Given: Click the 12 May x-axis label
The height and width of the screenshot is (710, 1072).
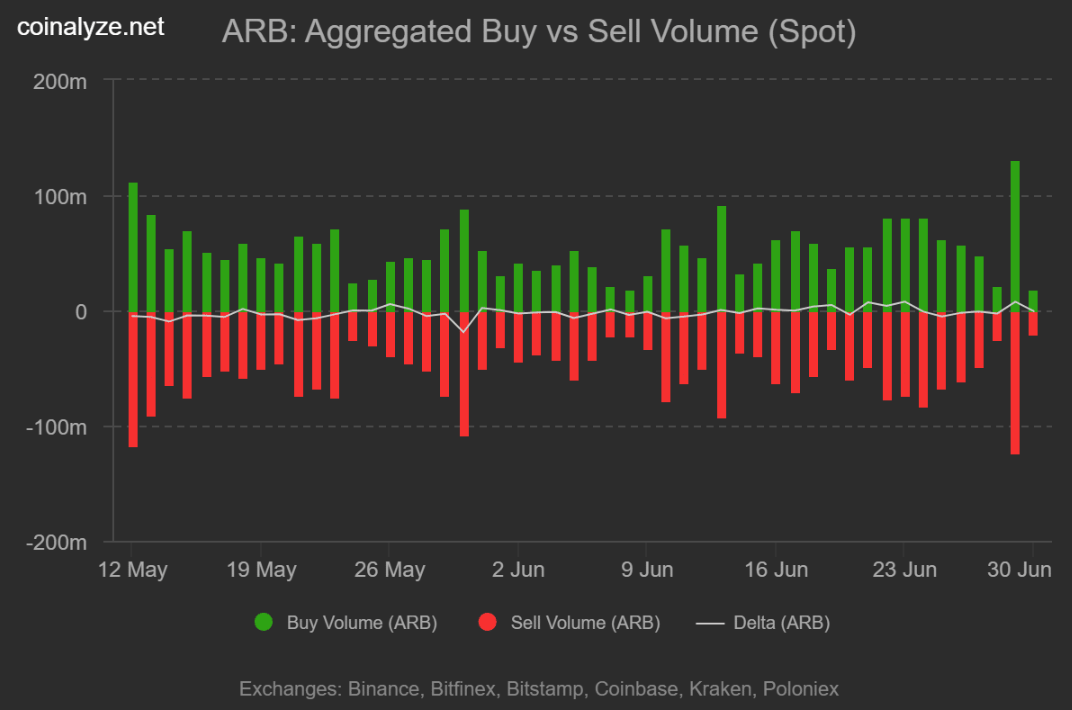Looking at the screenshot, I should (x=133, y=569).
